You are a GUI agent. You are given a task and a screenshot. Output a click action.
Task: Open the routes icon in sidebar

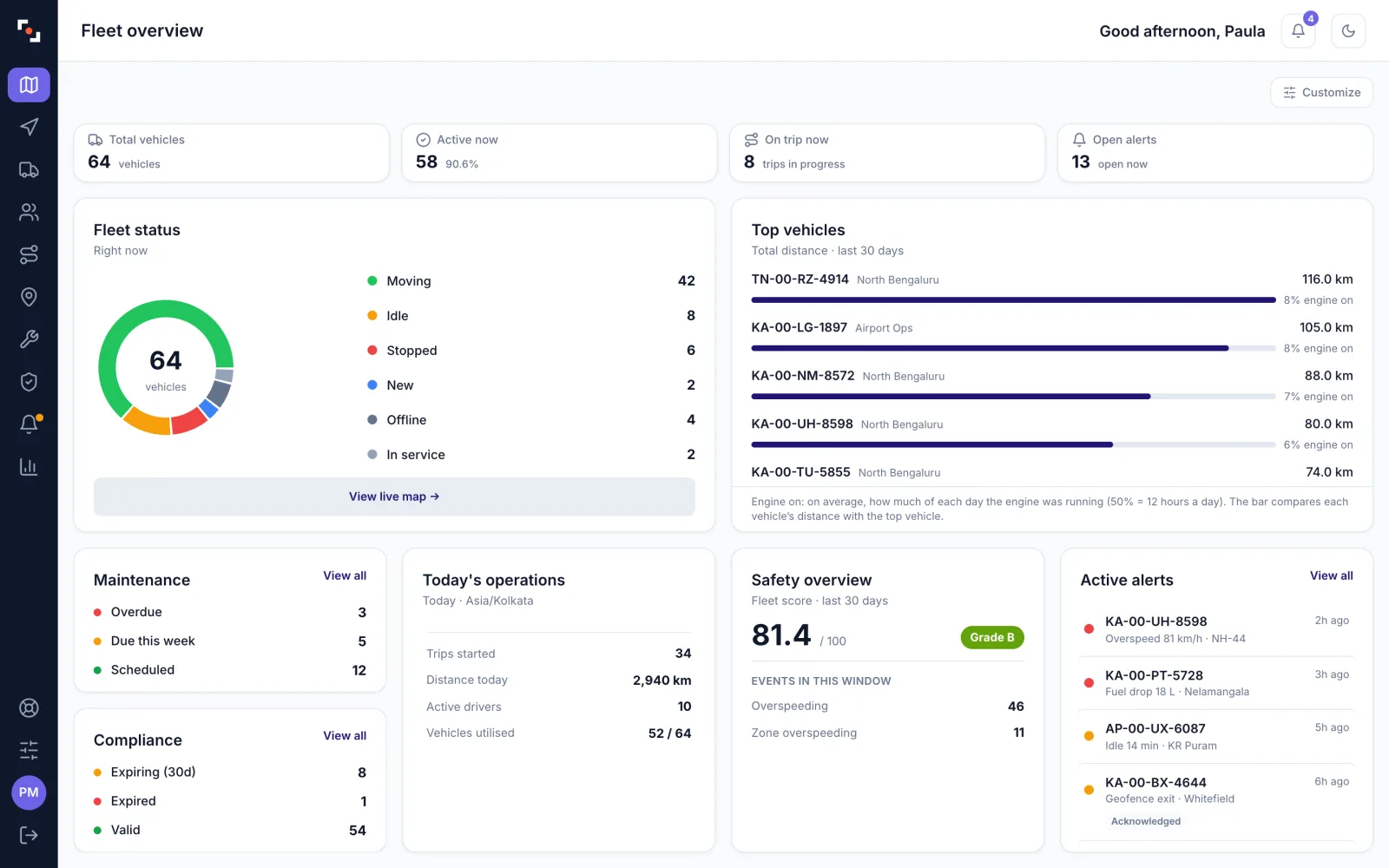(x=29, y=254)
